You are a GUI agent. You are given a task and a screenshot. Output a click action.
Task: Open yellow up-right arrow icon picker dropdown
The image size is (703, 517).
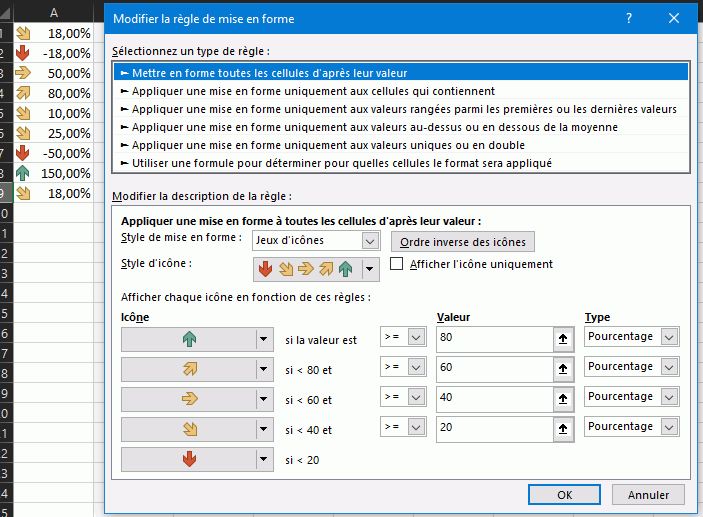tap(264, 369)
